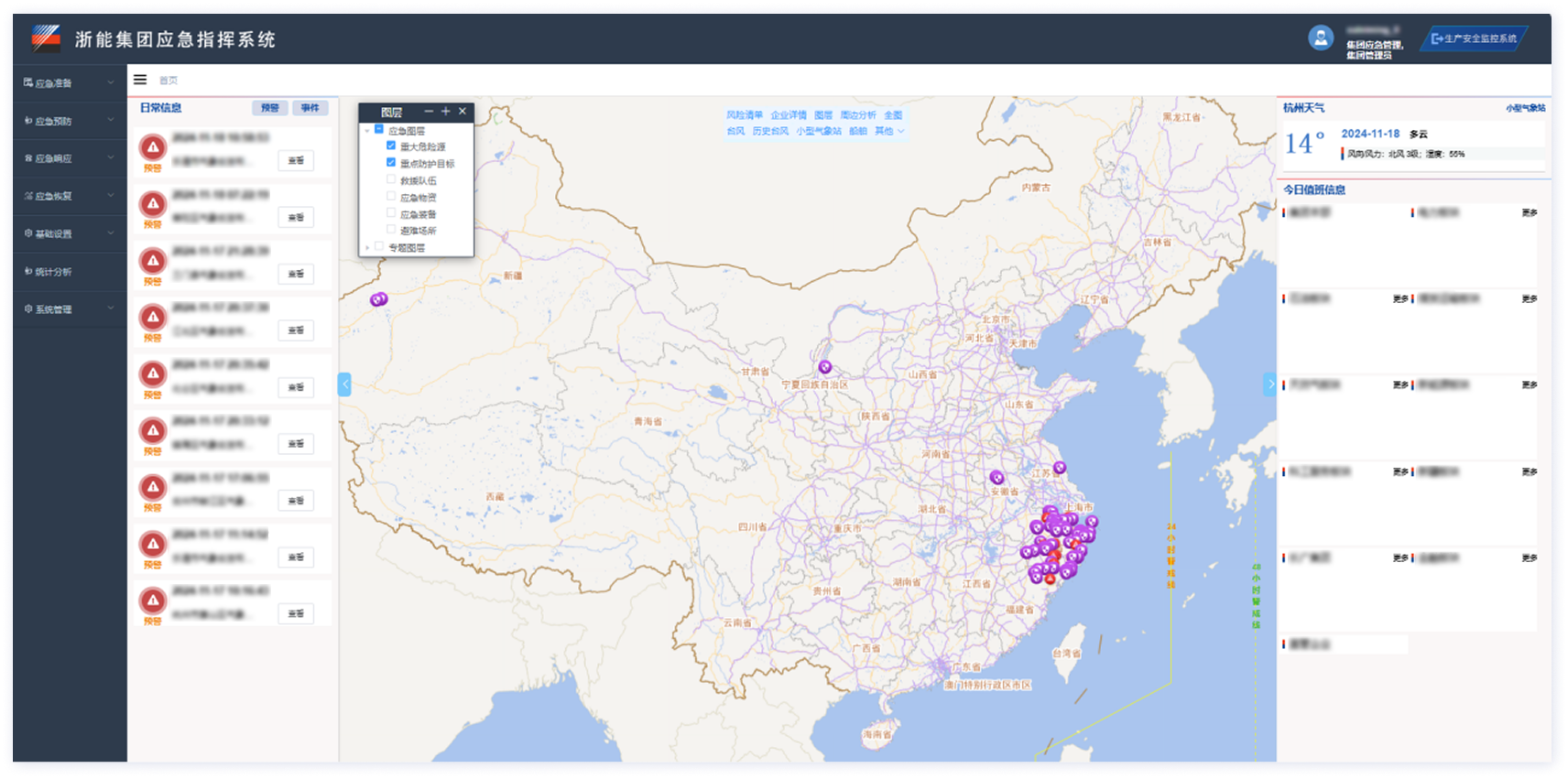This screenshot has height=779, width=1568.
Task: Toggle the 应急图层 parent checkbox
Action: coord(379,129)
